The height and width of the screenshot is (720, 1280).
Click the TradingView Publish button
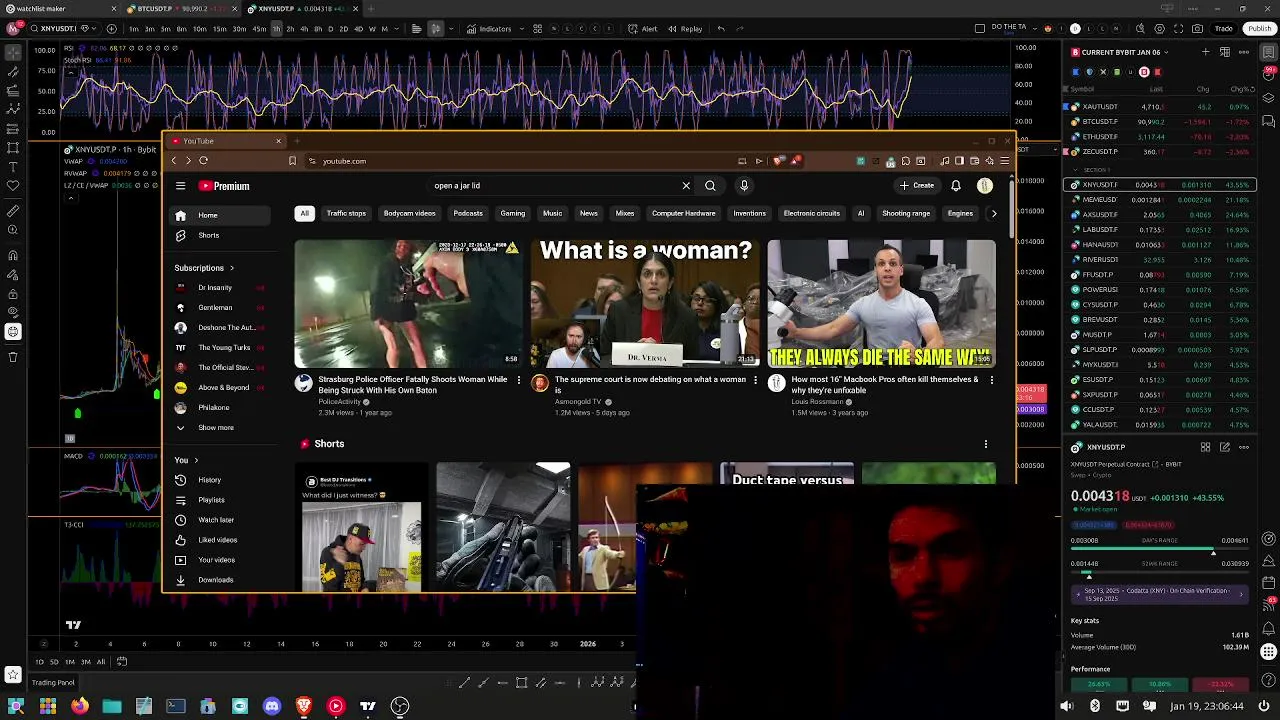pyautogui.click(x=1260, y=29)
